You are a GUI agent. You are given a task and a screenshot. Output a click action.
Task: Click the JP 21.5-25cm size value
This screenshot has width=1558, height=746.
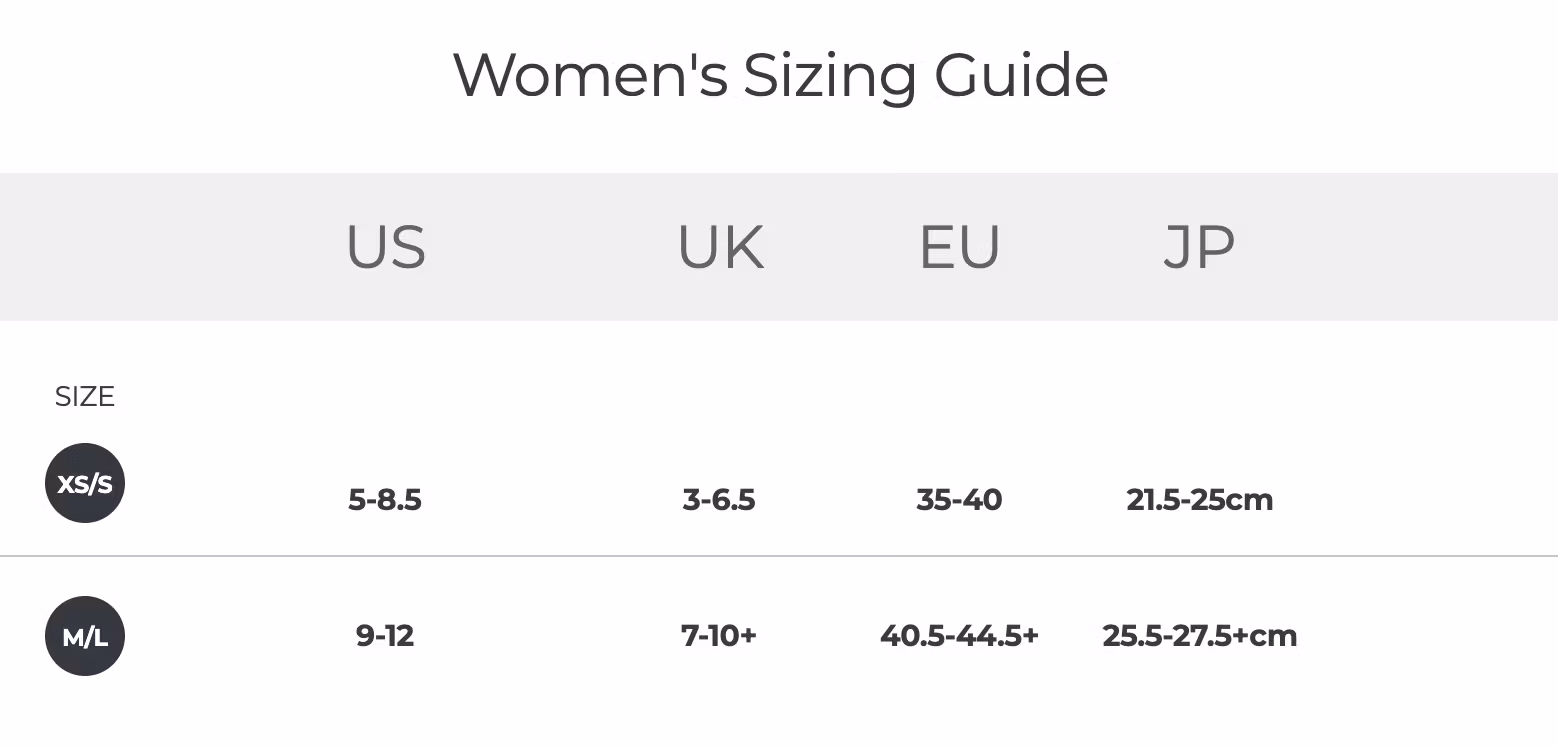point(1199,500)
